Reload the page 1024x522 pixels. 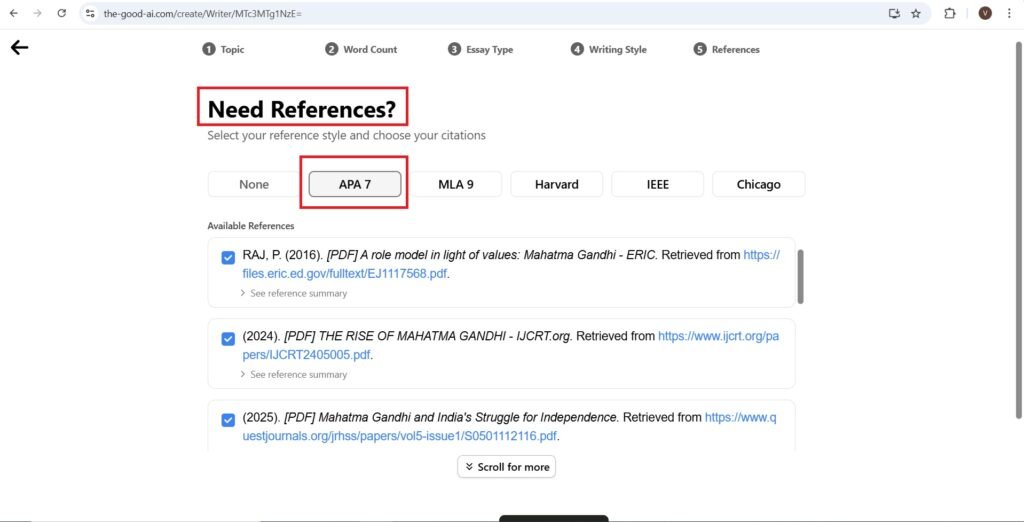tap(61, 13)
